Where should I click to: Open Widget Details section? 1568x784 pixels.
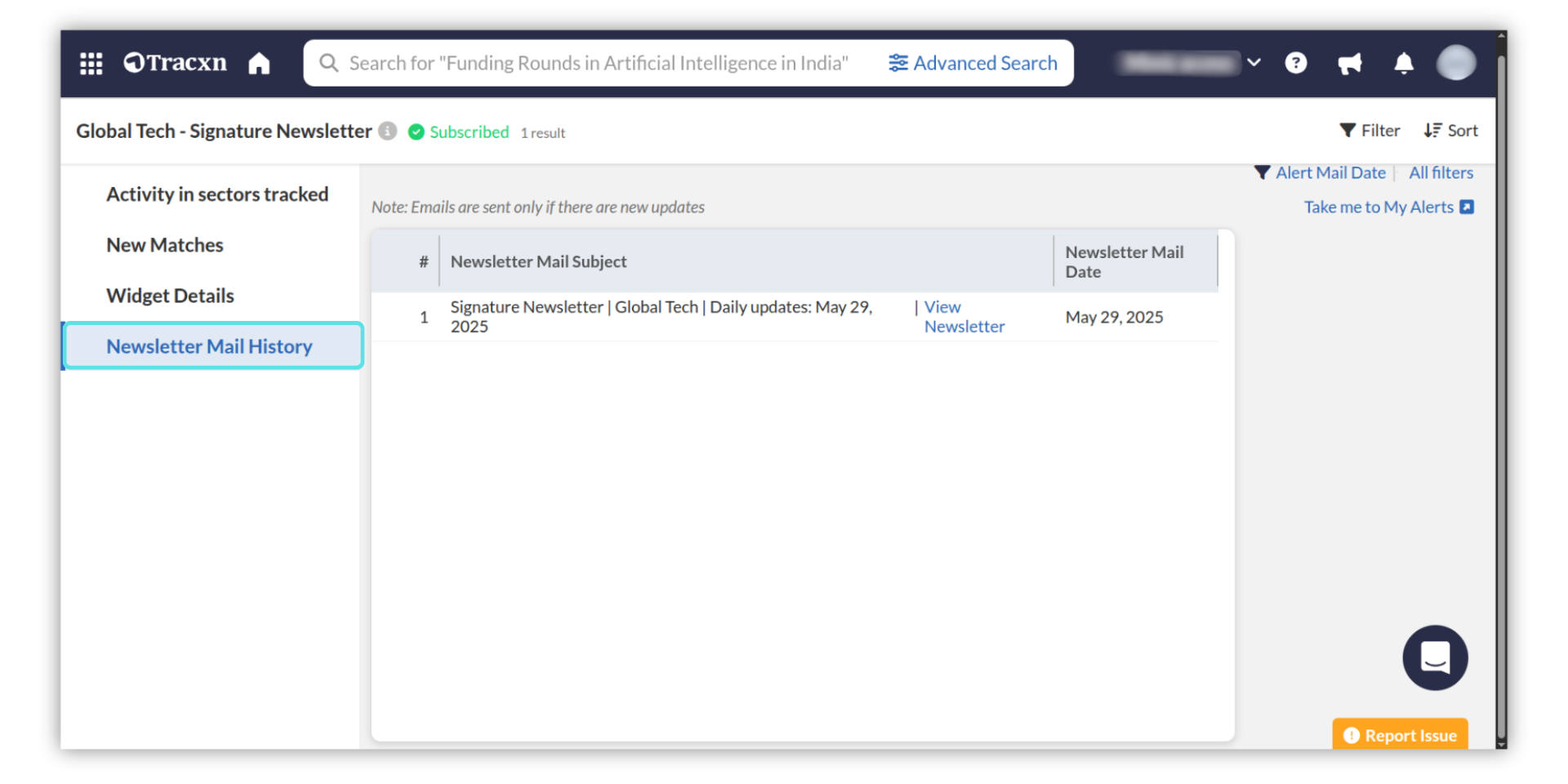coord(170,296)
